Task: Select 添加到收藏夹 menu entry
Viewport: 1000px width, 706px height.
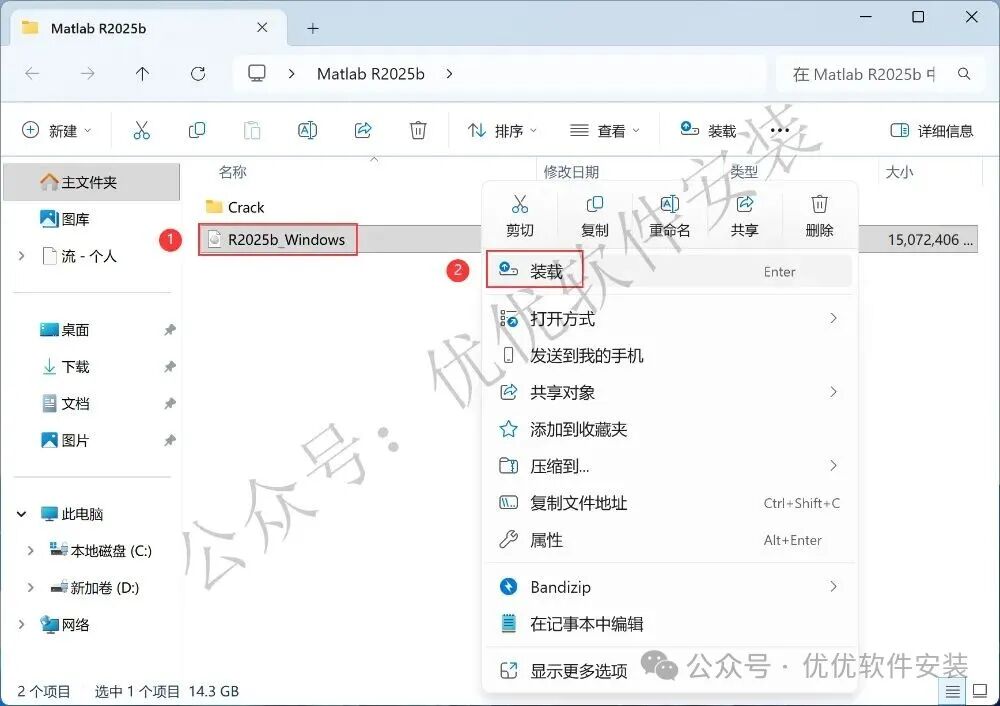Action: click(669, 429)
